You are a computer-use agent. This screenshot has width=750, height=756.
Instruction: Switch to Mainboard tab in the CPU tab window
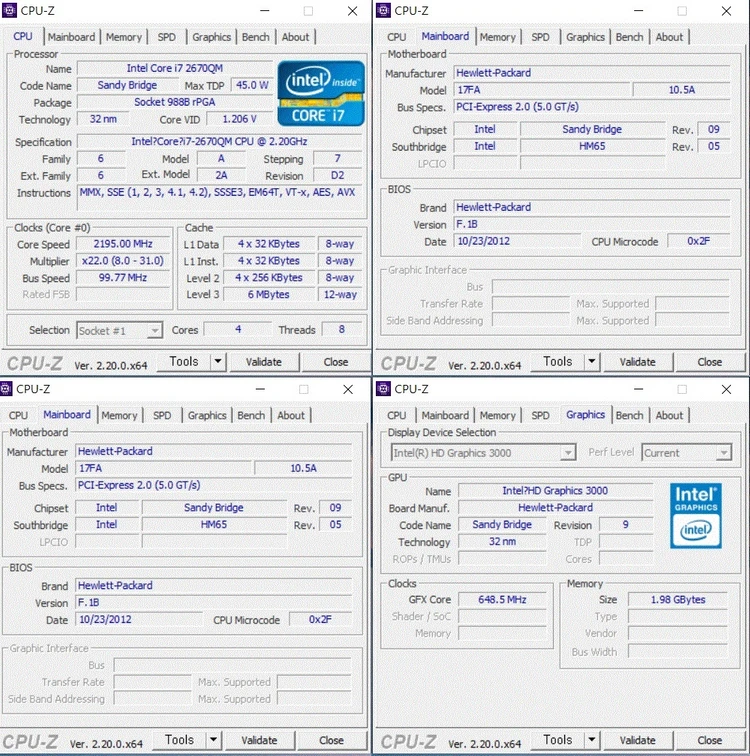tap(71, 37)
